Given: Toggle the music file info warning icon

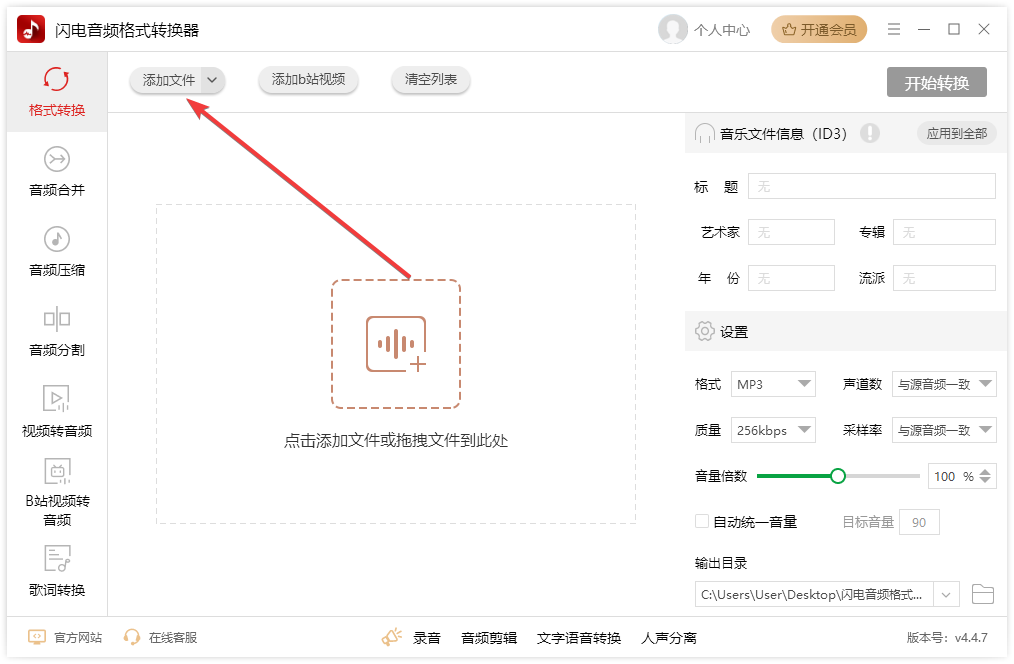Looking at the screenshot, I should (x=870, y=132).
